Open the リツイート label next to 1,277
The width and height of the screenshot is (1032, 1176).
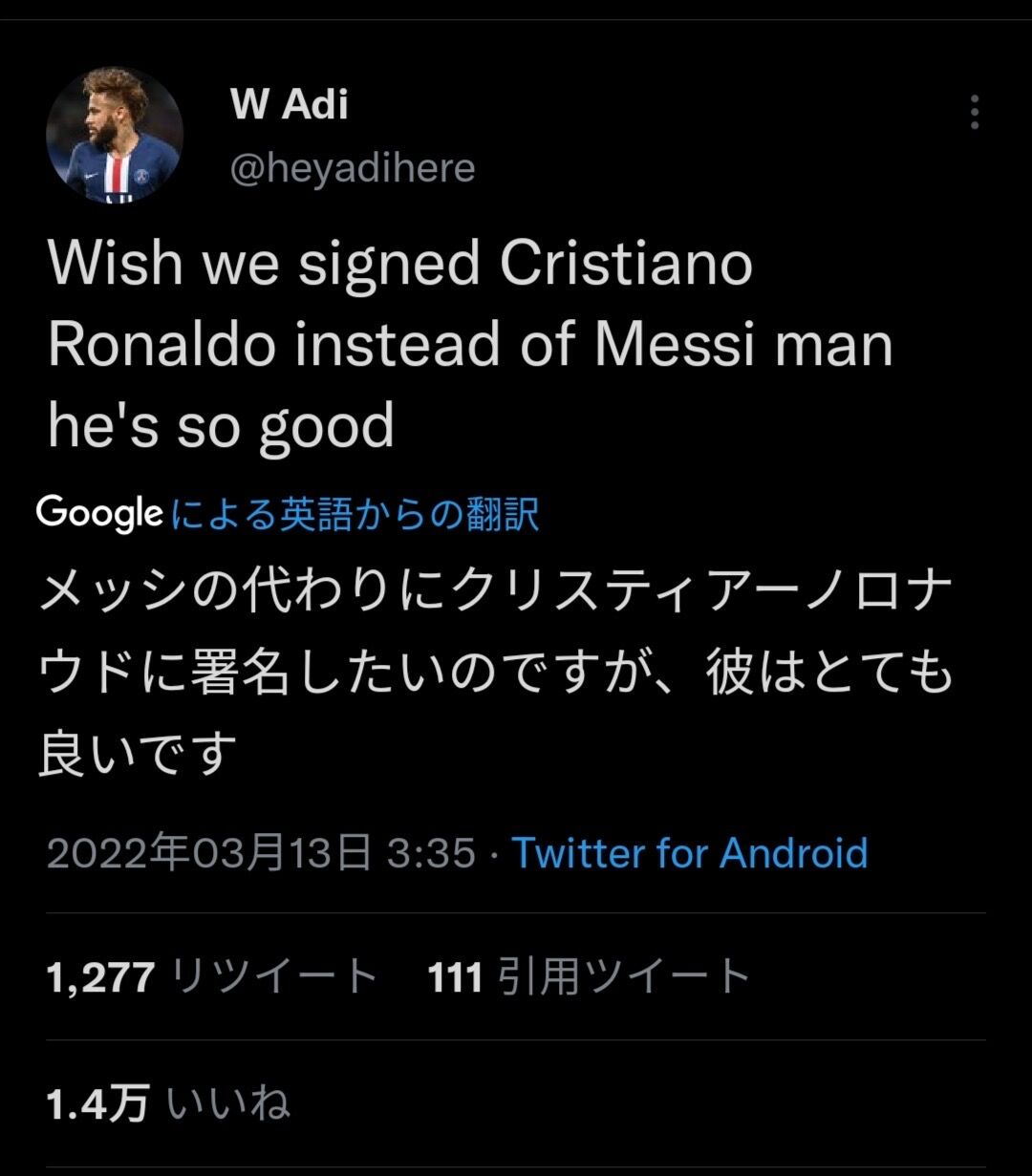pos(274,976)
